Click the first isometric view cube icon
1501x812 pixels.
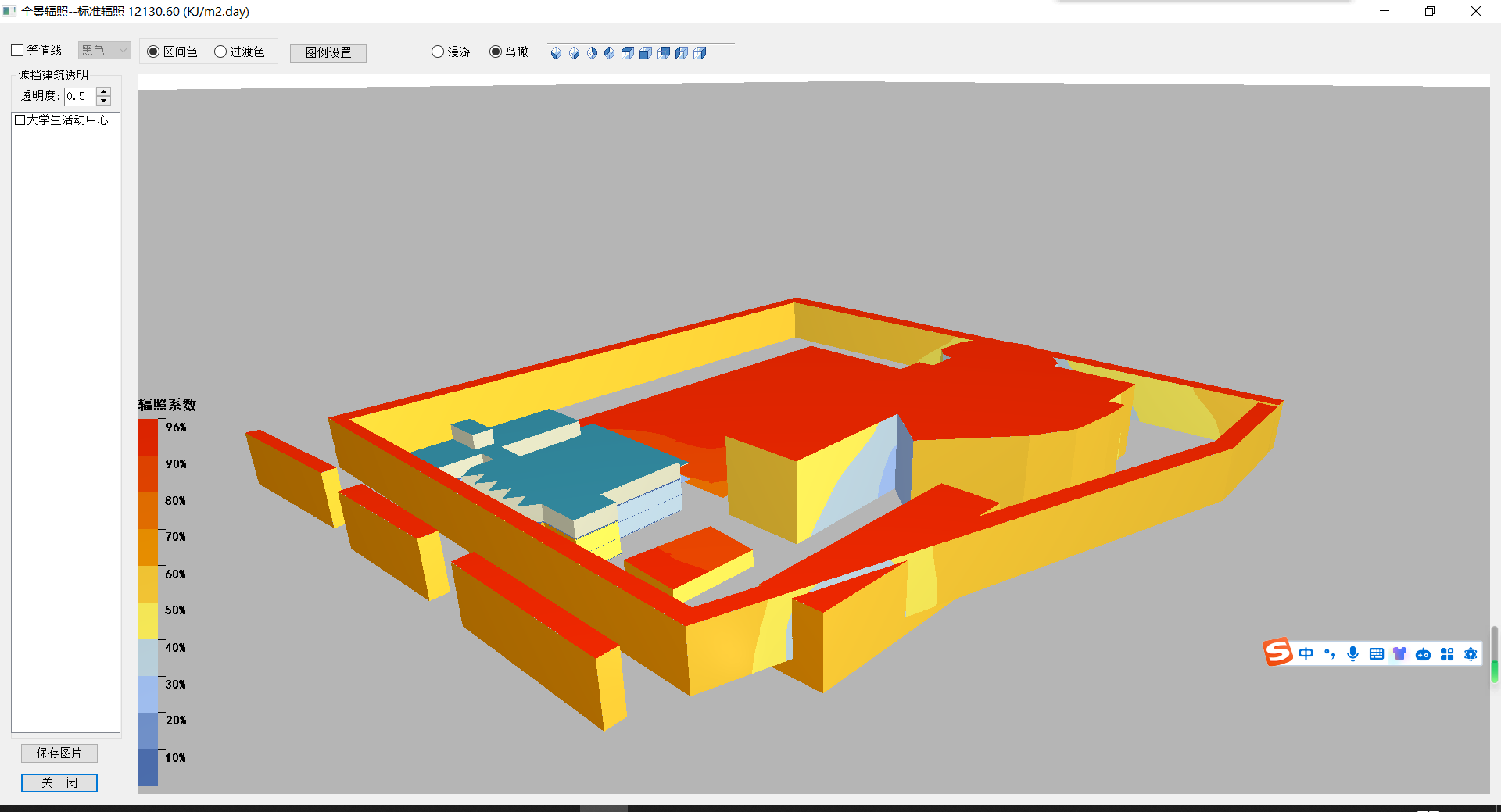556,53
